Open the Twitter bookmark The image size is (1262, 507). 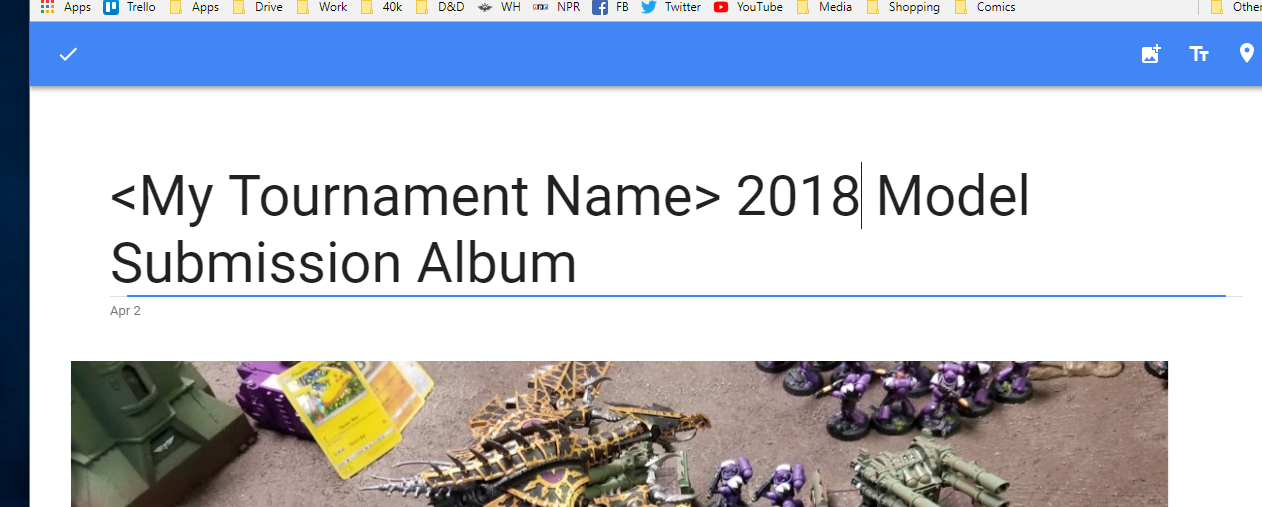coord(671,7)
